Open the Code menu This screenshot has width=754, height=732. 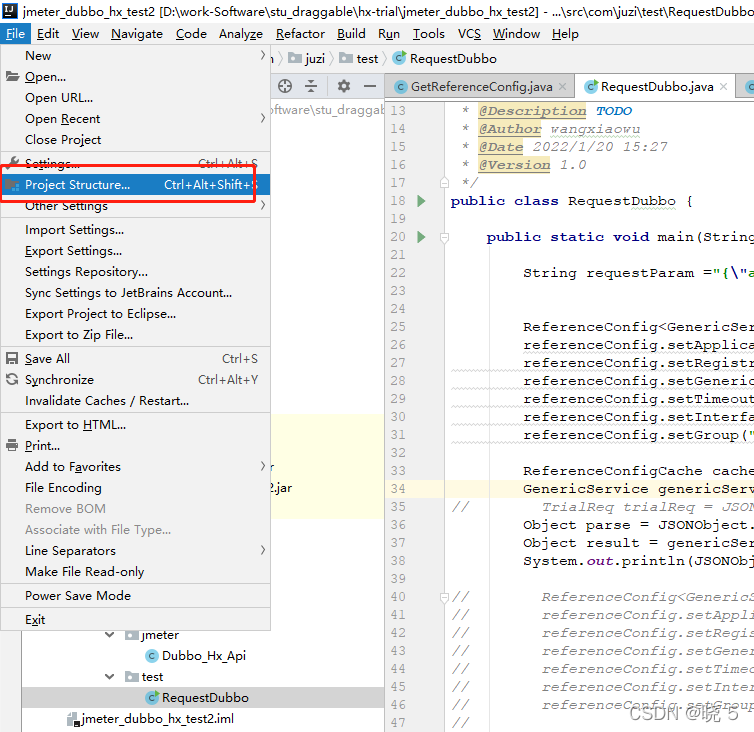tap(191, 34)
